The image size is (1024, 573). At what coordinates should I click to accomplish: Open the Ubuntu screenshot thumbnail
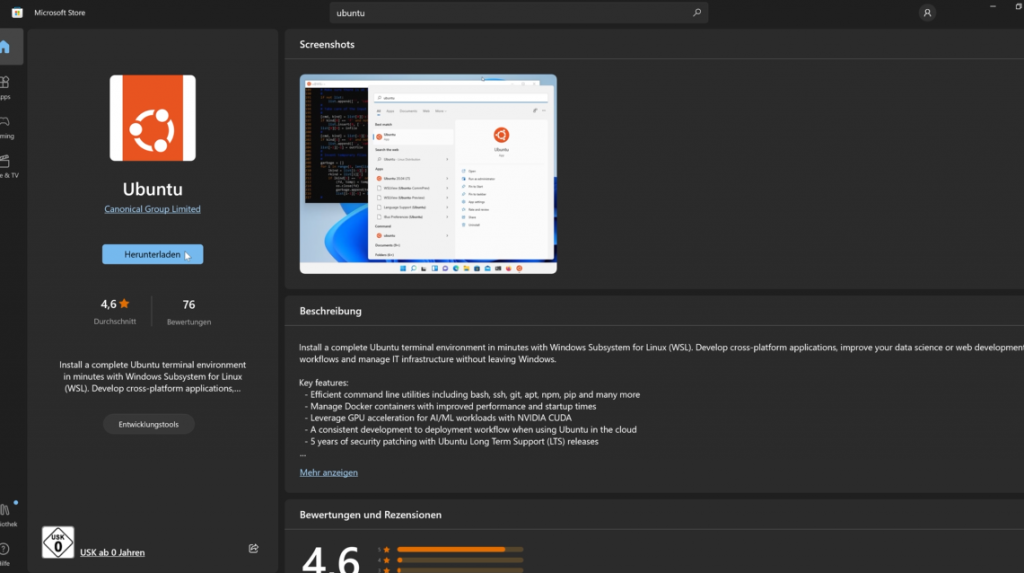tap(428, 174)
